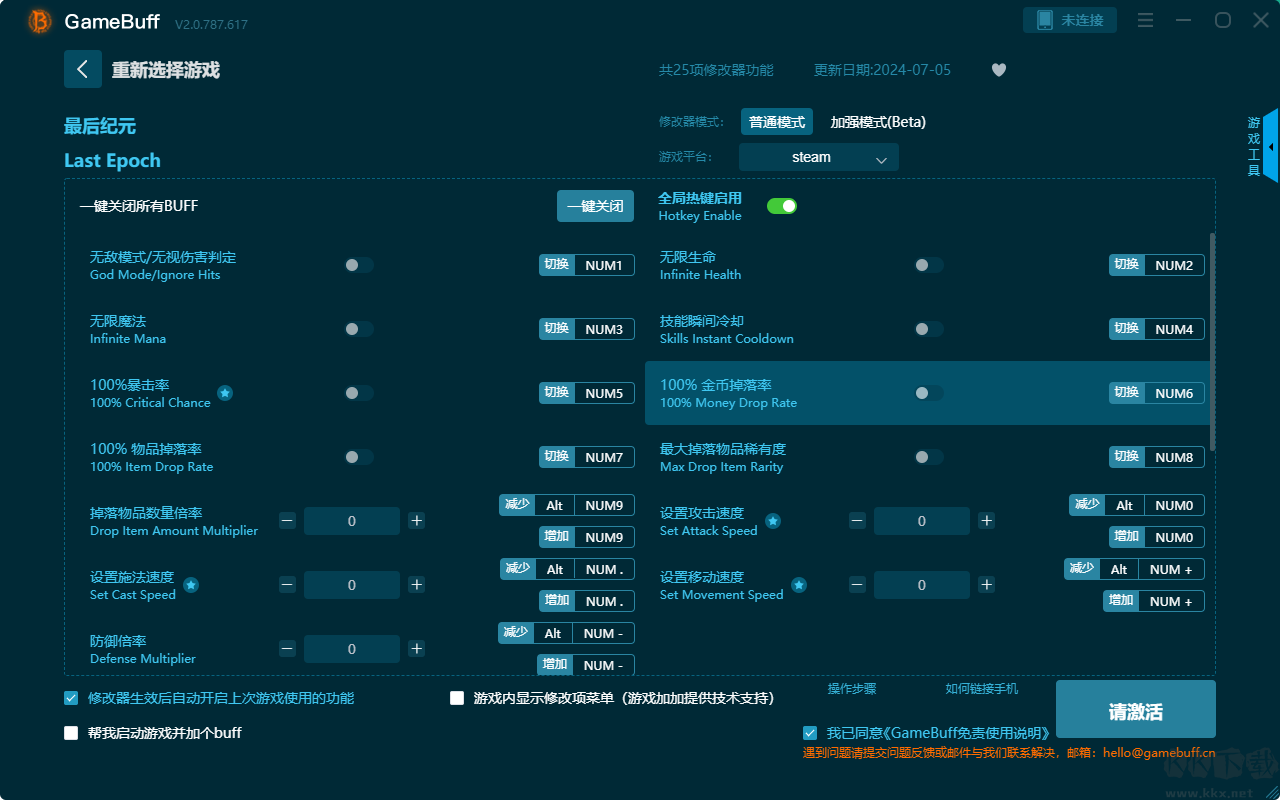
Task: Switch on Skills Instant Cooldown
Action: (929, 329)
